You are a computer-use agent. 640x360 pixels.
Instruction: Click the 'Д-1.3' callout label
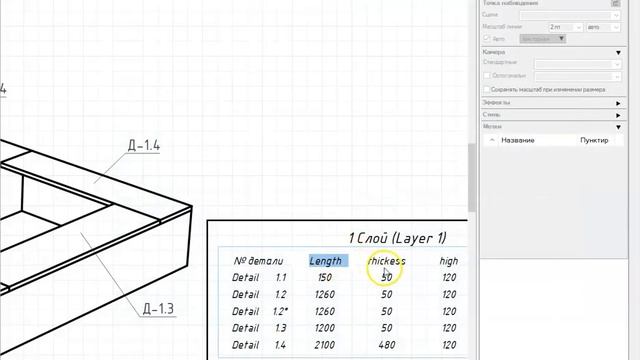click(158, 309)
